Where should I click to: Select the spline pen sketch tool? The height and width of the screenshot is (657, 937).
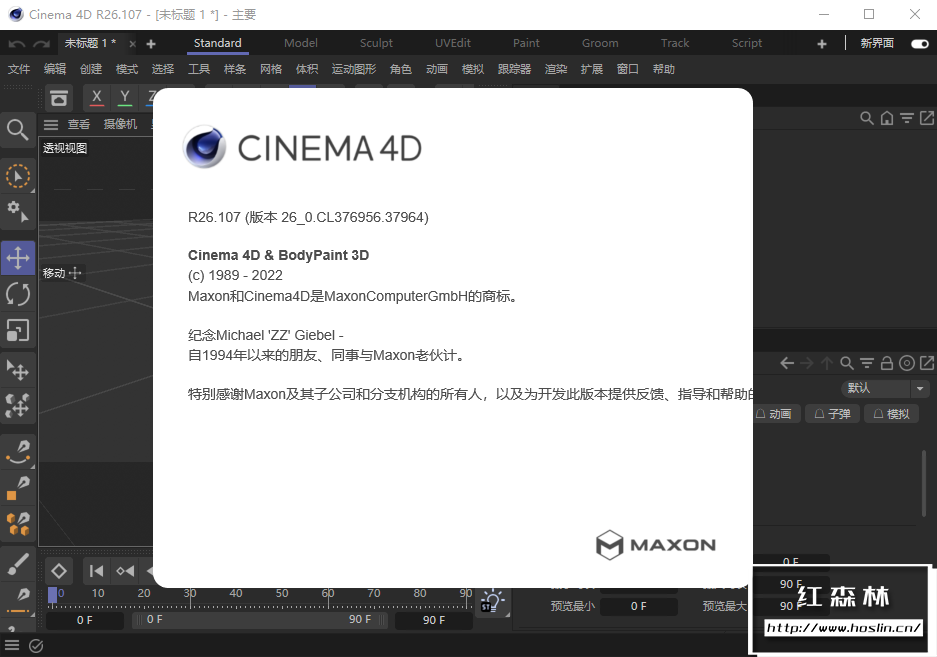(x=18, y=451)
